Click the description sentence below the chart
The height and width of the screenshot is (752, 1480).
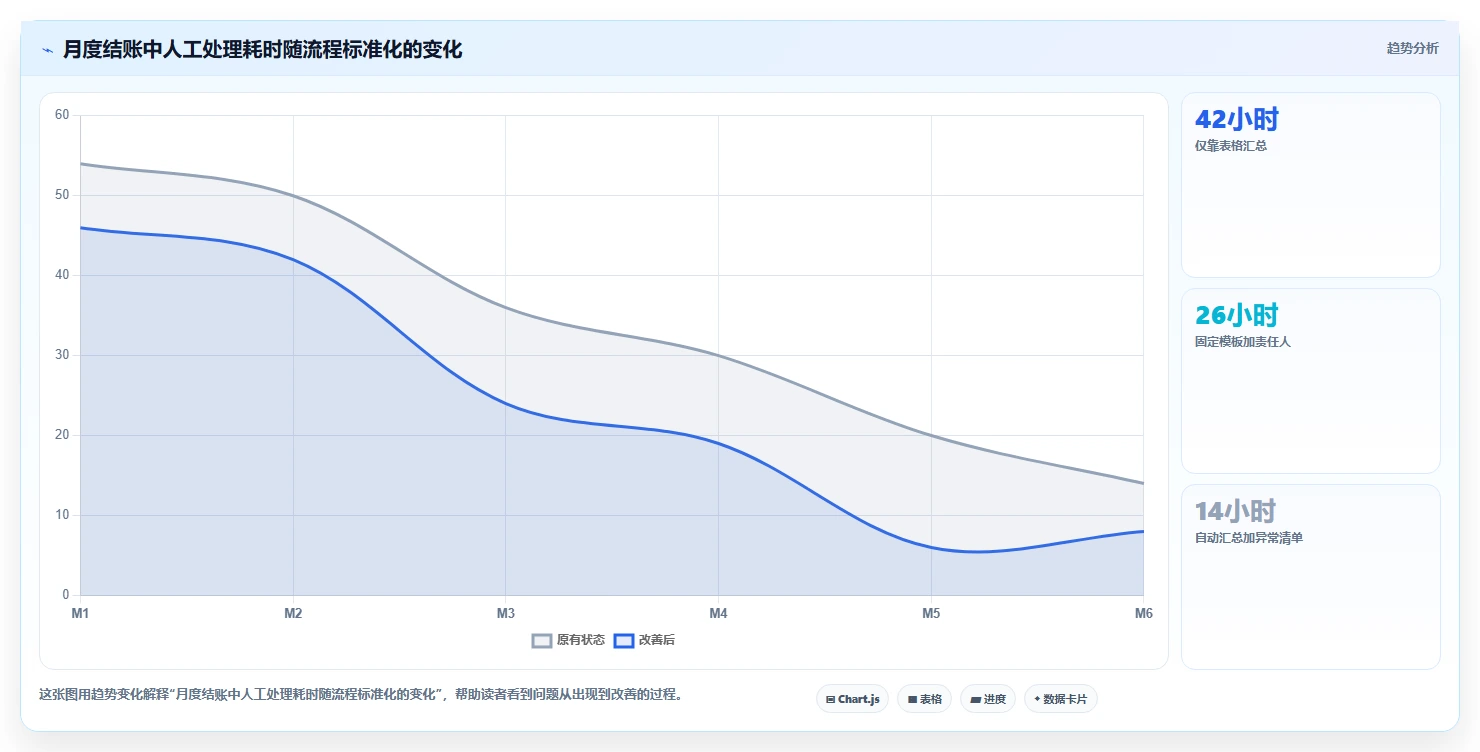pos(364,695)
